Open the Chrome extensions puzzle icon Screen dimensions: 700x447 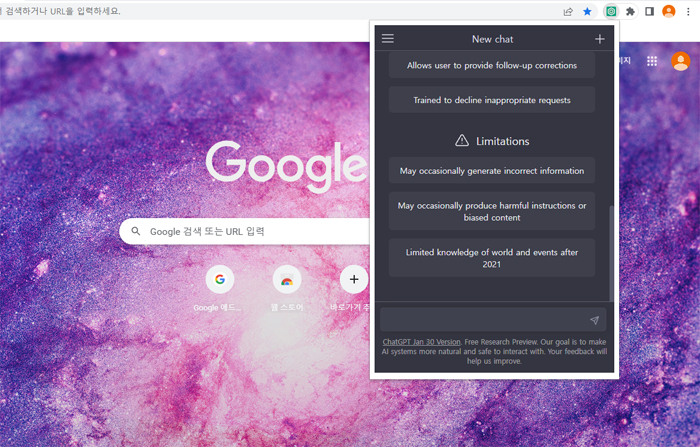coord(630,12)
